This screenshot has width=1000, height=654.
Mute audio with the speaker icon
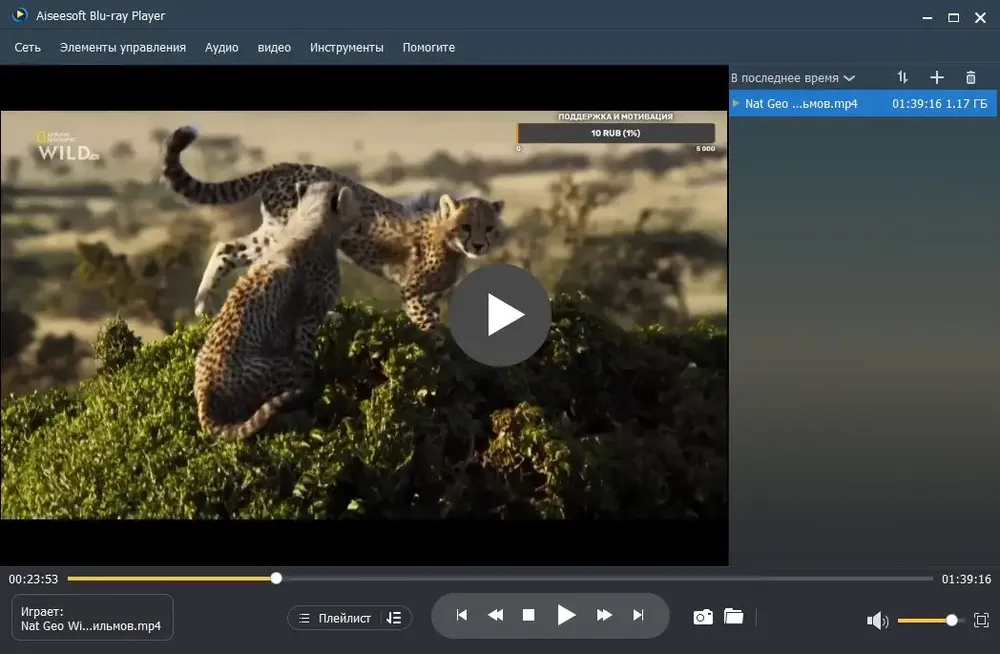[878, 620]
